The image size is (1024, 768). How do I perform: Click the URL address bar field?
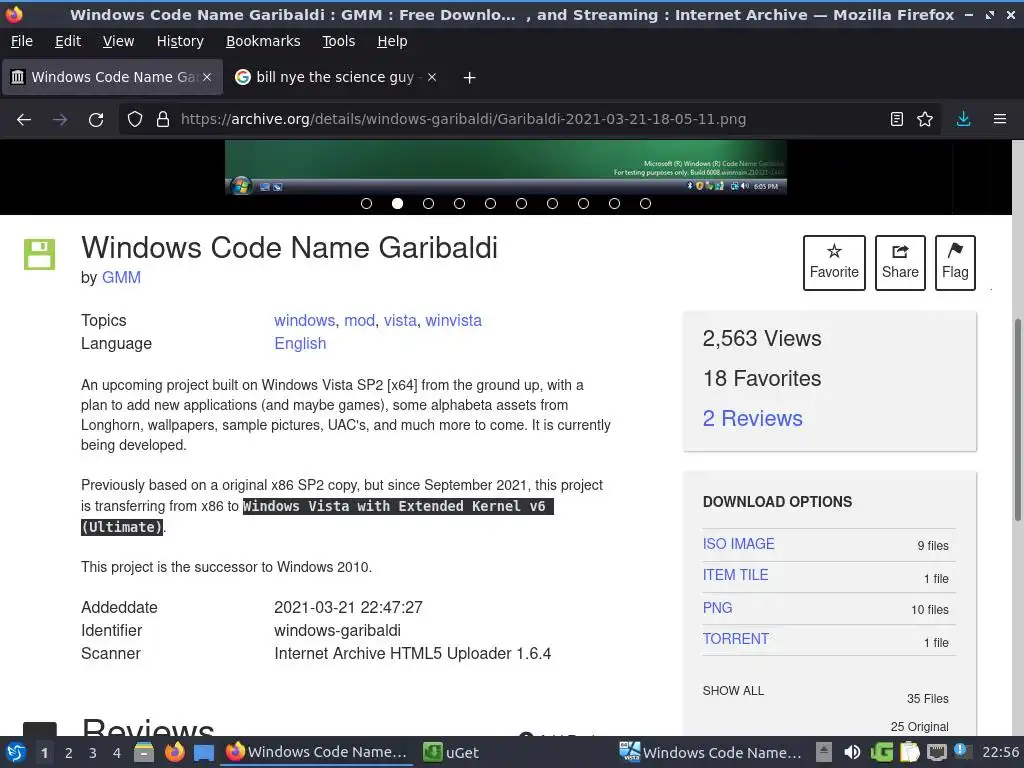tap(528, 120)
